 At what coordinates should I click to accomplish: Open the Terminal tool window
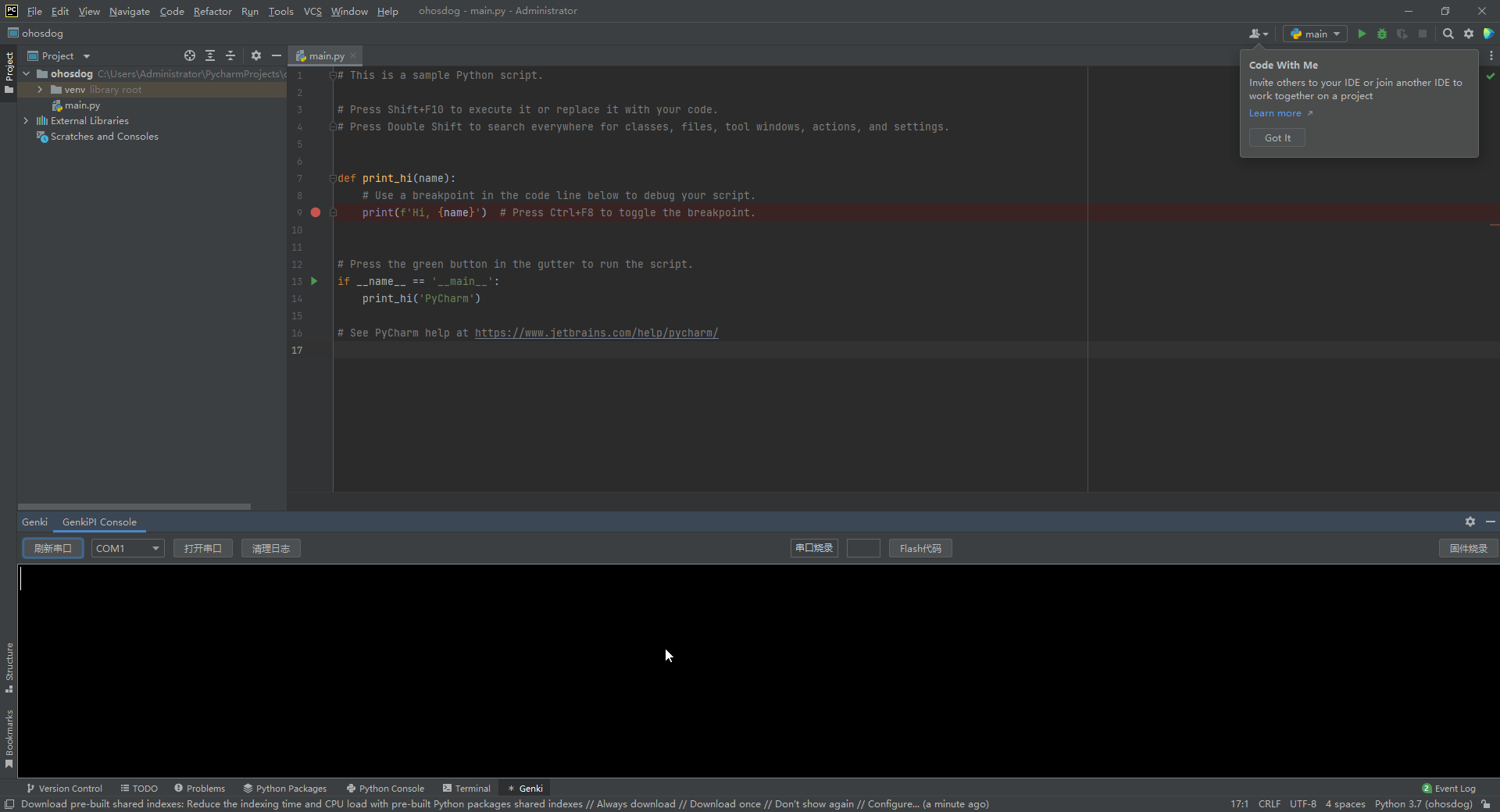(x=466, y=789)
